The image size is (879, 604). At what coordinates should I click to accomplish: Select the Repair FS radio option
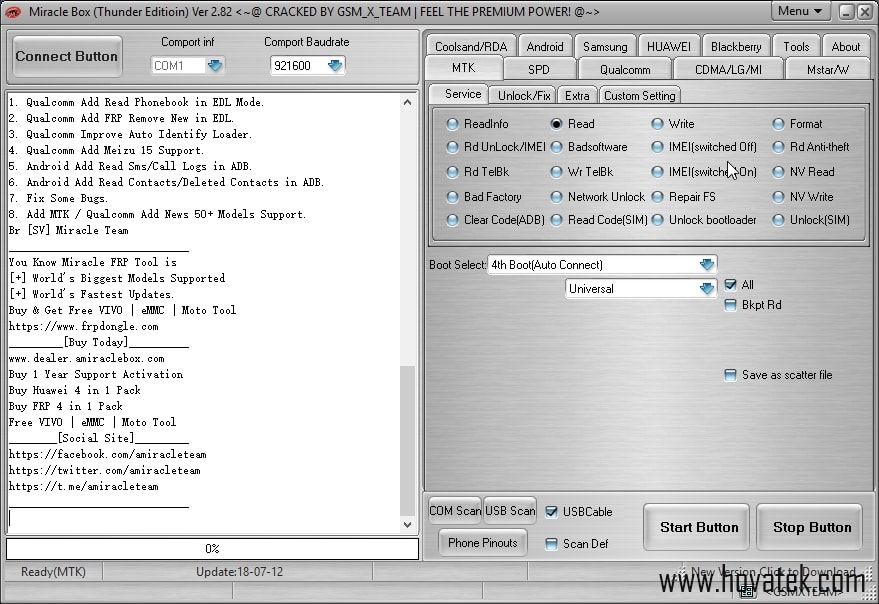pos(657,197)
